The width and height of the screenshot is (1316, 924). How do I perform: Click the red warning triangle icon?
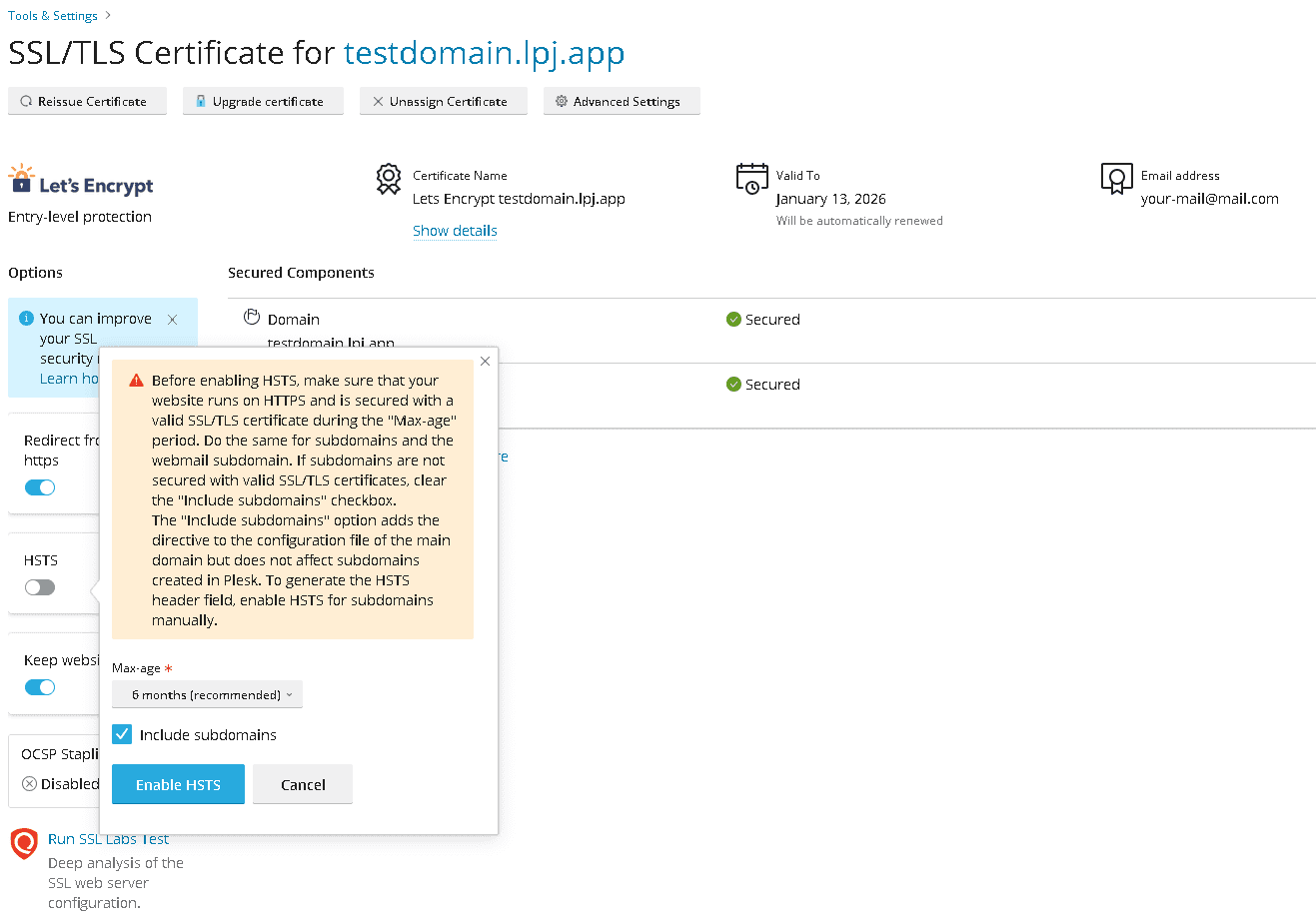(x=136, y=381)
